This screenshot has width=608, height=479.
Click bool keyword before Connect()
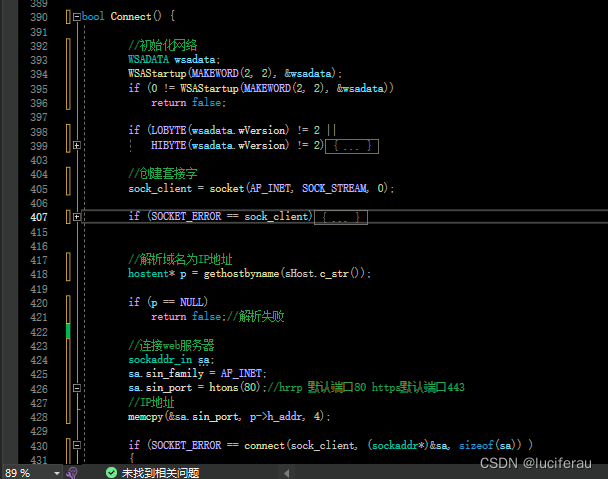[93, 16]
